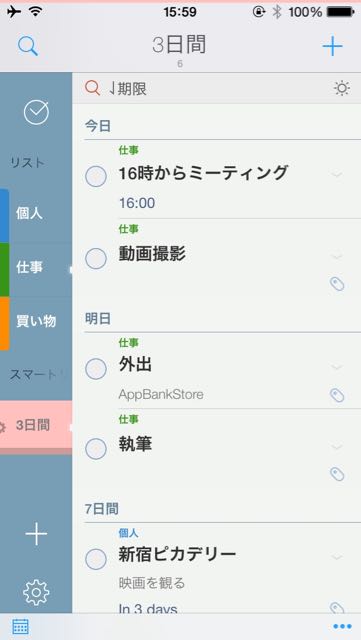
Task: Expand the 16時からミーティング task chevron
Action: [x=336, y=175]
